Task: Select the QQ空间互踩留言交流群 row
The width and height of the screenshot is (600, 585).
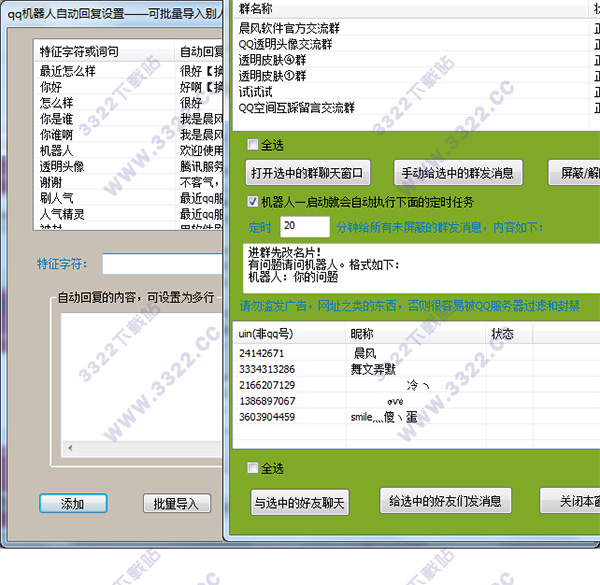Action: (x=300, y=108)
